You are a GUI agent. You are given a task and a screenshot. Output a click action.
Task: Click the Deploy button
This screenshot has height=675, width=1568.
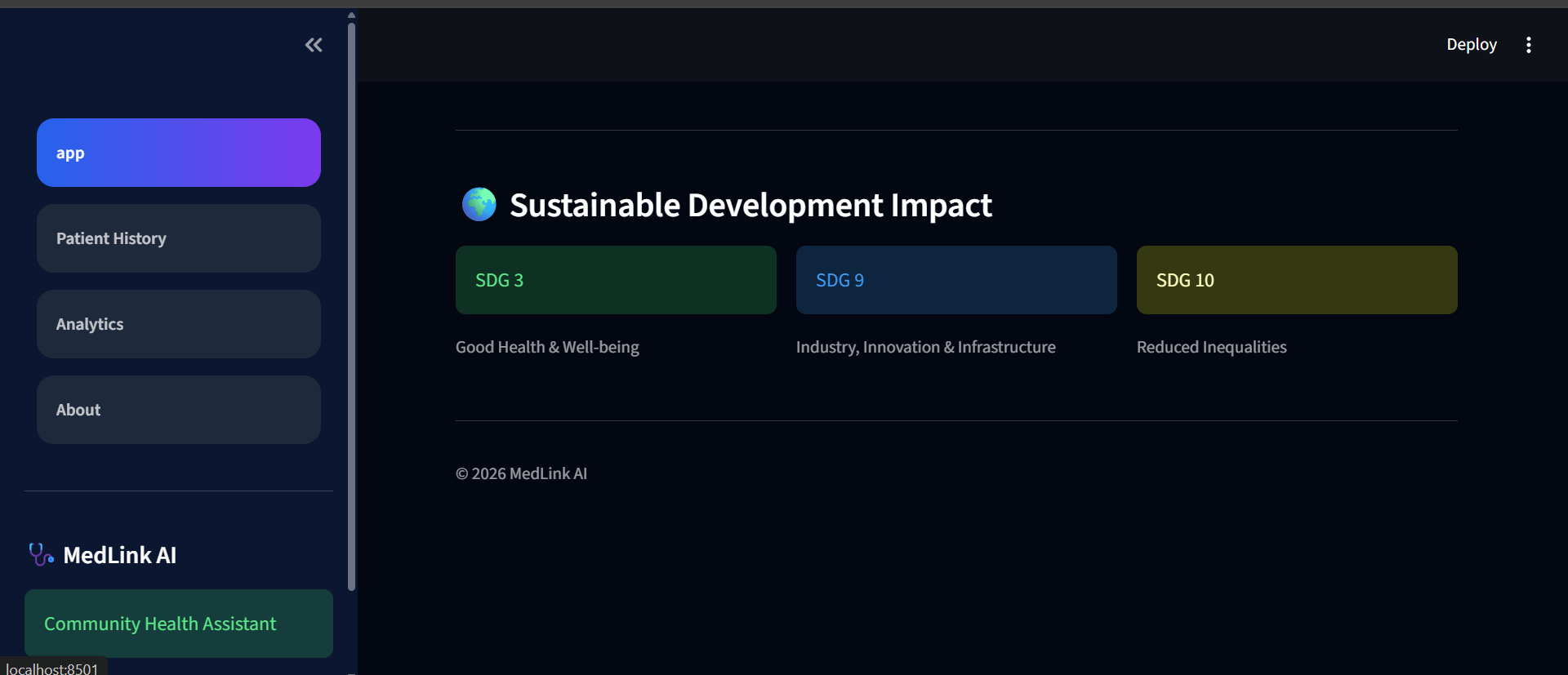(x=1472, y=45)
